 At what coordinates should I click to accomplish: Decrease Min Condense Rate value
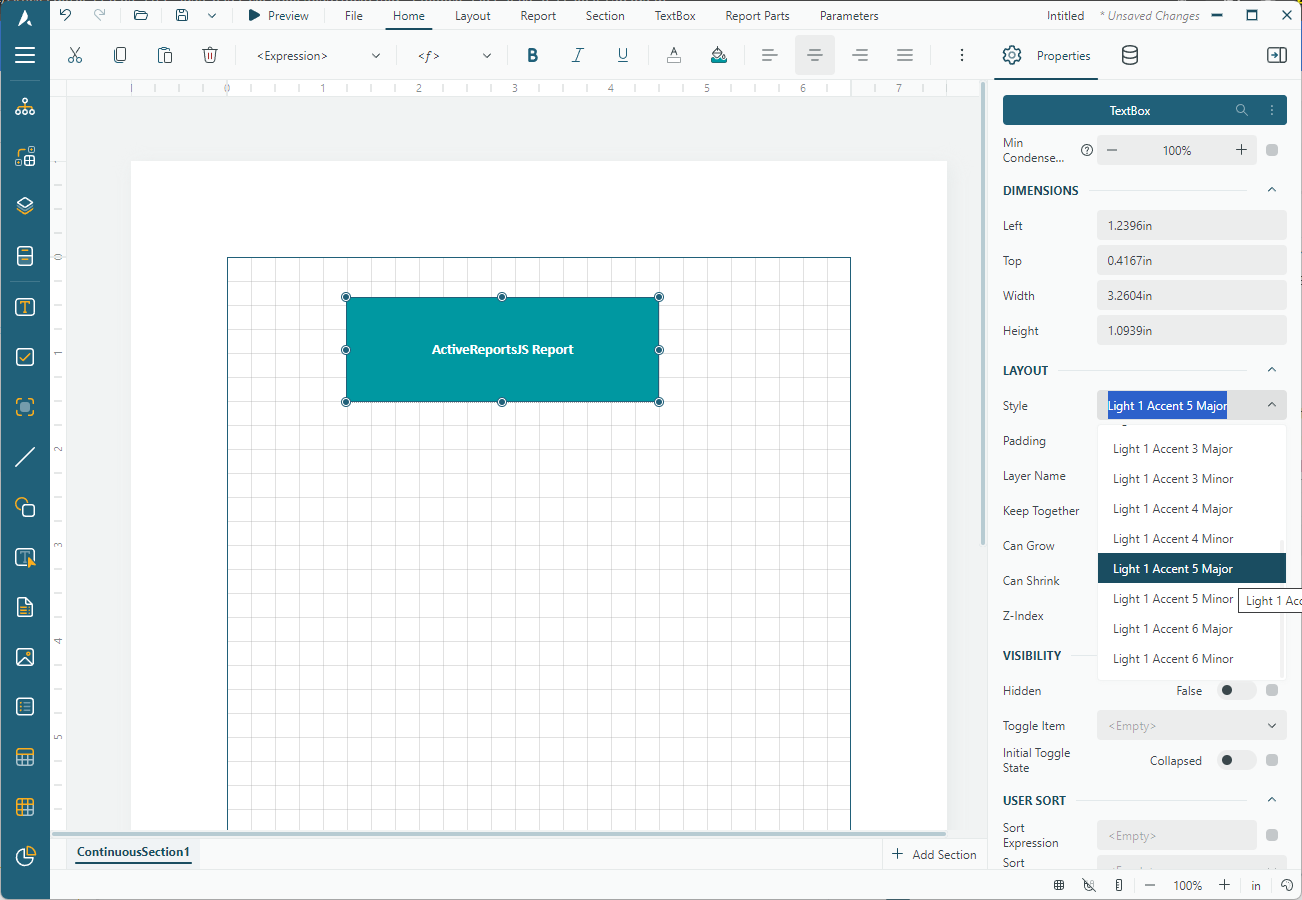click(x=1112, y=150)
